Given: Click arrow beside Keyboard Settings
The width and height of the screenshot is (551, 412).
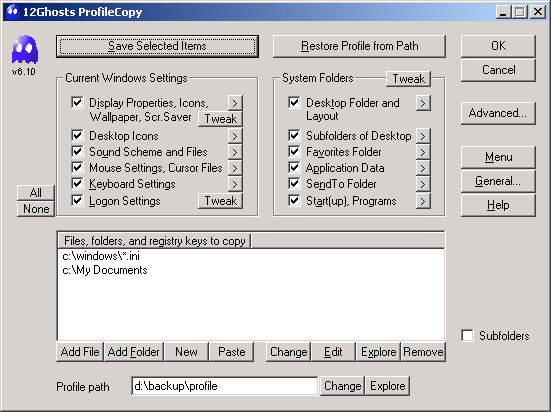Looking at the screenshot, I should tap(235, 184).
